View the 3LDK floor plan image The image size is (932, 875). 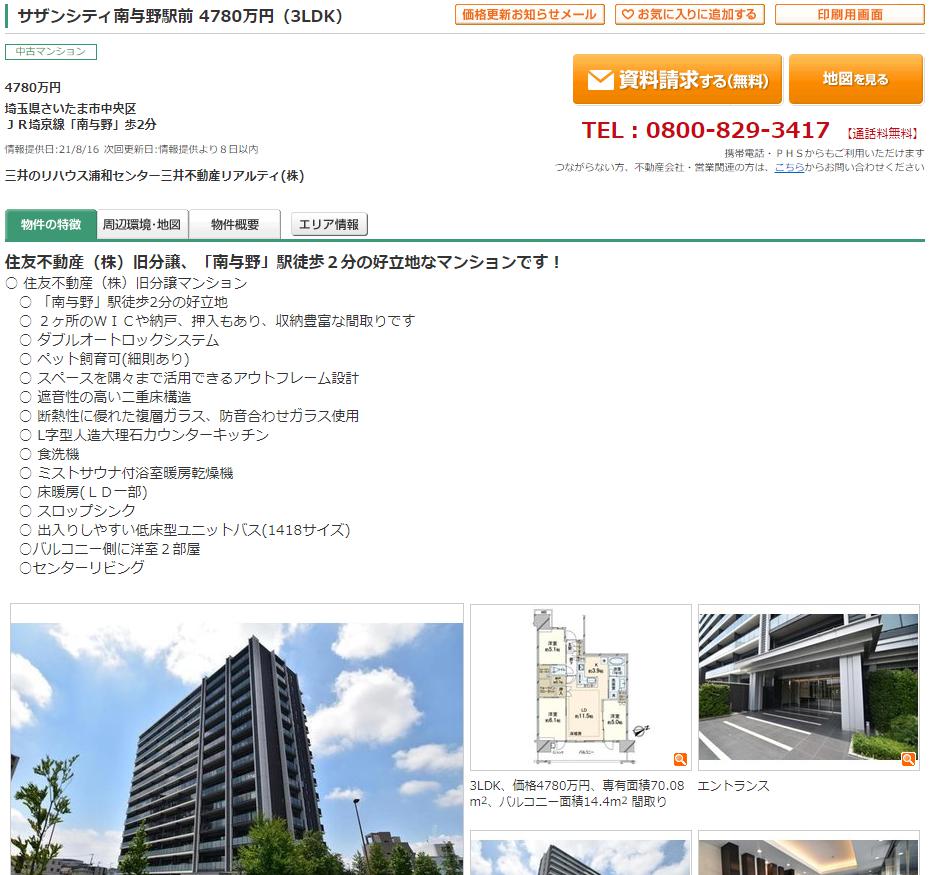[580, 686]
